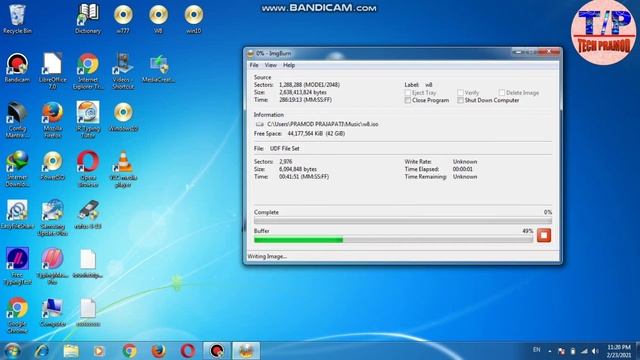Open Windows Explorer folder on taskbar
Screen dimensions: 640x360
click(x=71, y=351)
